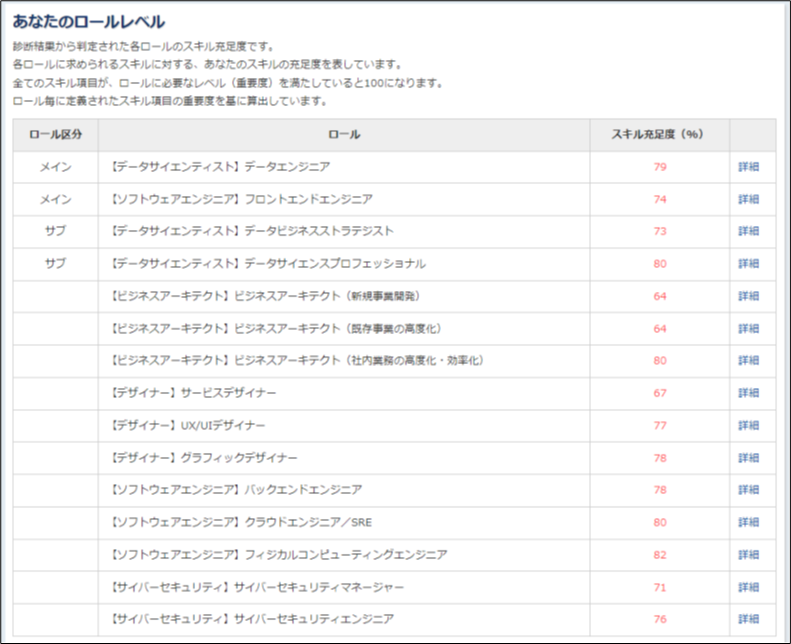Click role text ビジネスアーキテクト(新規事業開発)

click(327, 296)
